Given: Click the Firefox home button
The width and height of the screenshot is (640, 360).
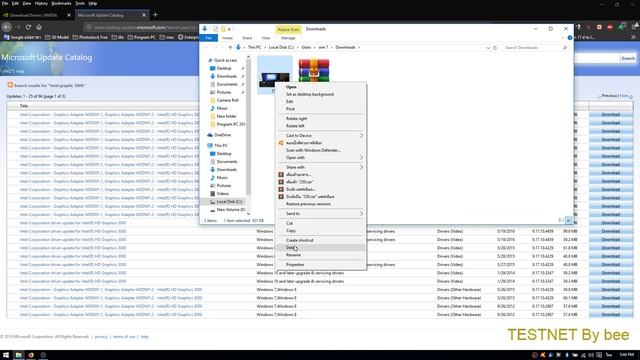Looking at the screenshot, I should click(x=39, y=27).
